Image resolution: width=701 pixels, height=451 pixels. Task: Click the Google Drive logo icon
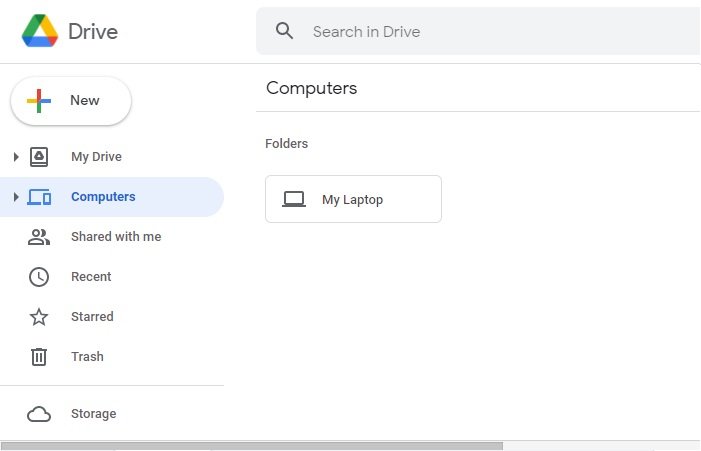[40, 31]
